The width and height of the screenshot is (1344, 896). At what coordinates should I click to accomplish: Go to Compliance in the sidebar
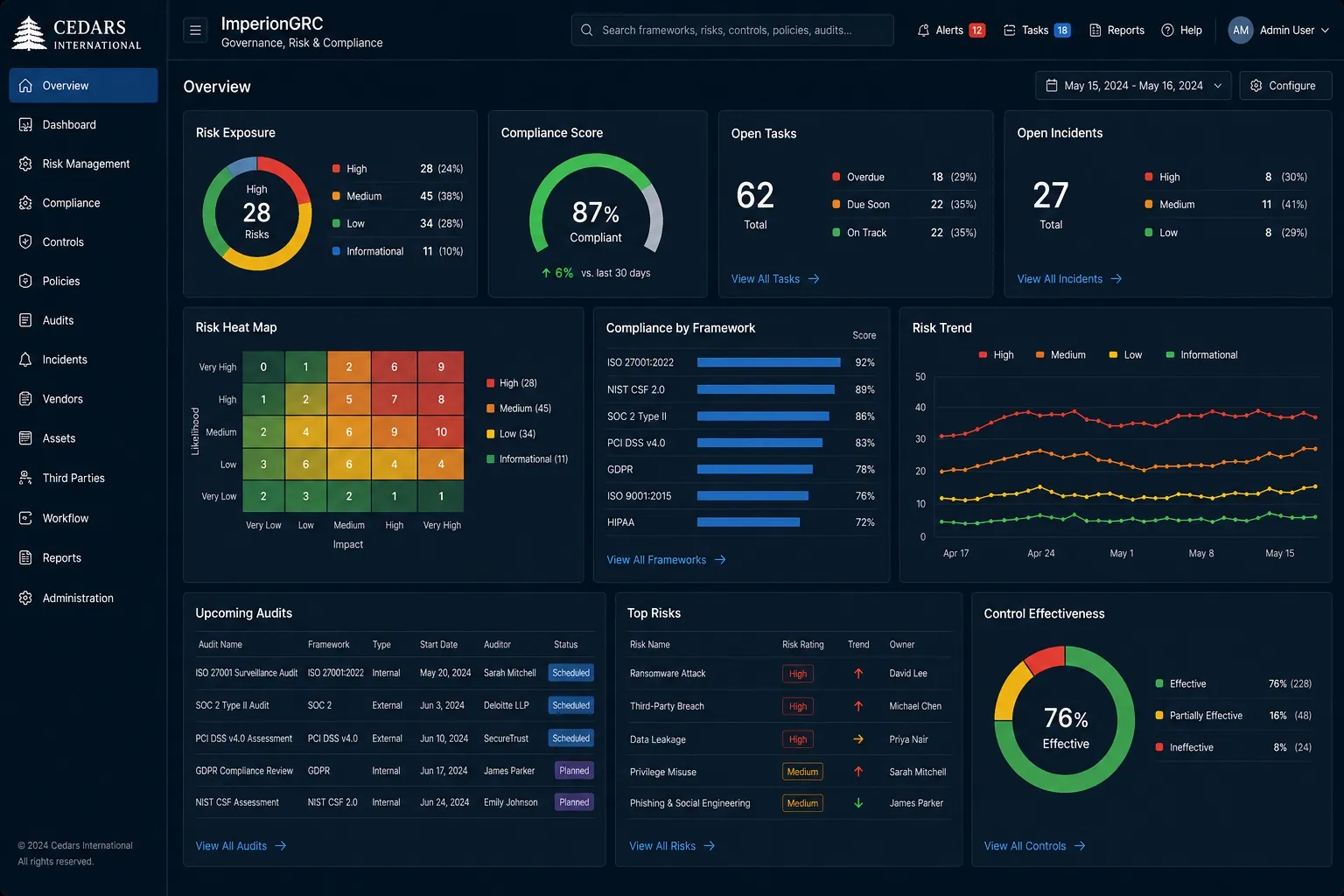[84, 203]
